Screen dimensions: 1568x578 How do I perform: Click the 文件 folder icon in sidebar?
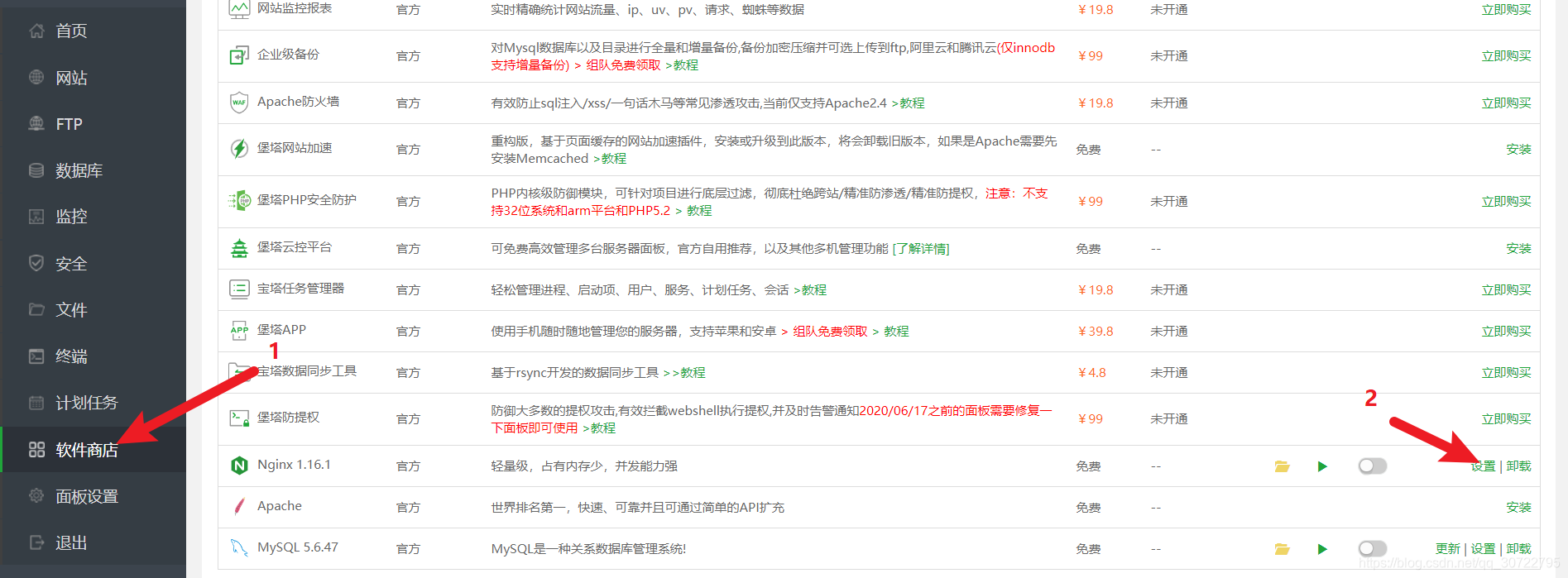[36, 309]
